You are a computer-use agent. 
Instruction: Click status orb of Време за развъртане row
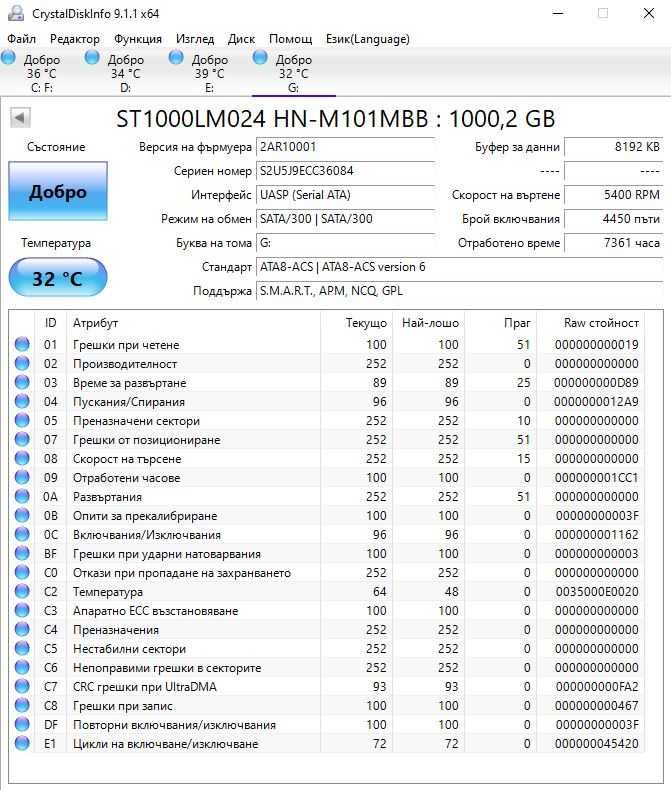point(22,382)
